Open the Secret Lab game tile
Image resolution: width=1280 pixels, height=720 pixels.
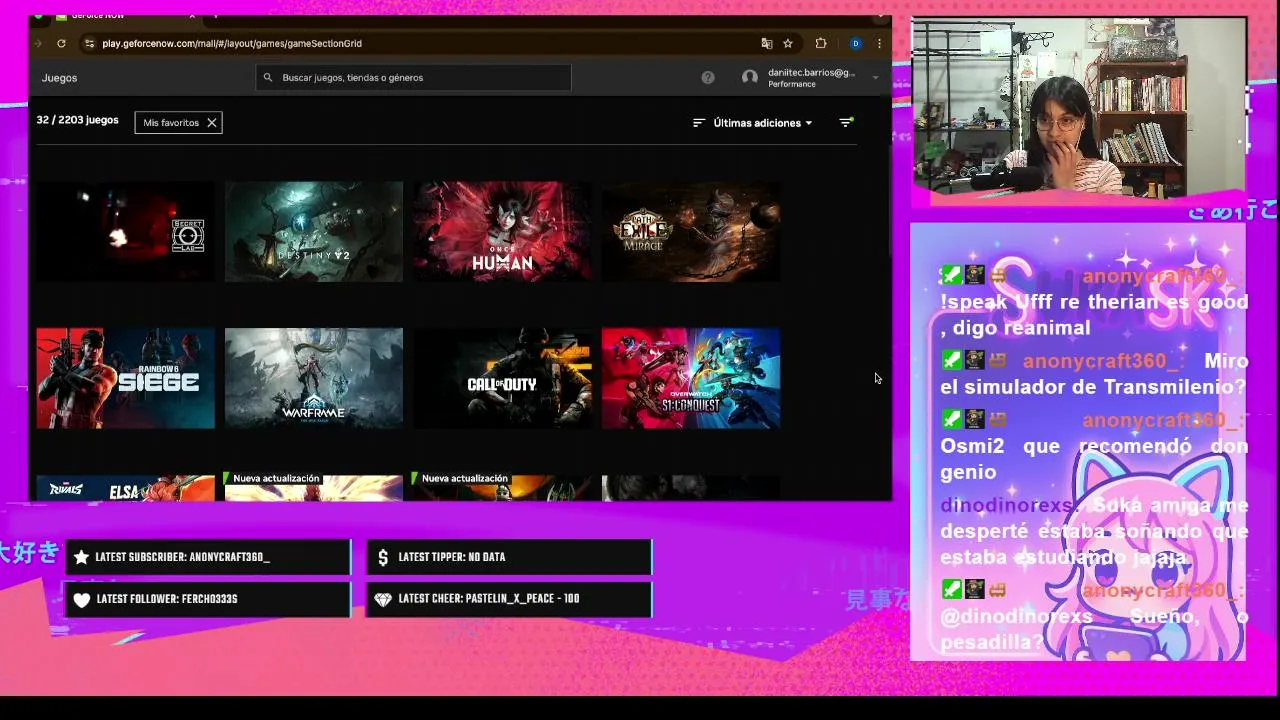pos(125,232)
